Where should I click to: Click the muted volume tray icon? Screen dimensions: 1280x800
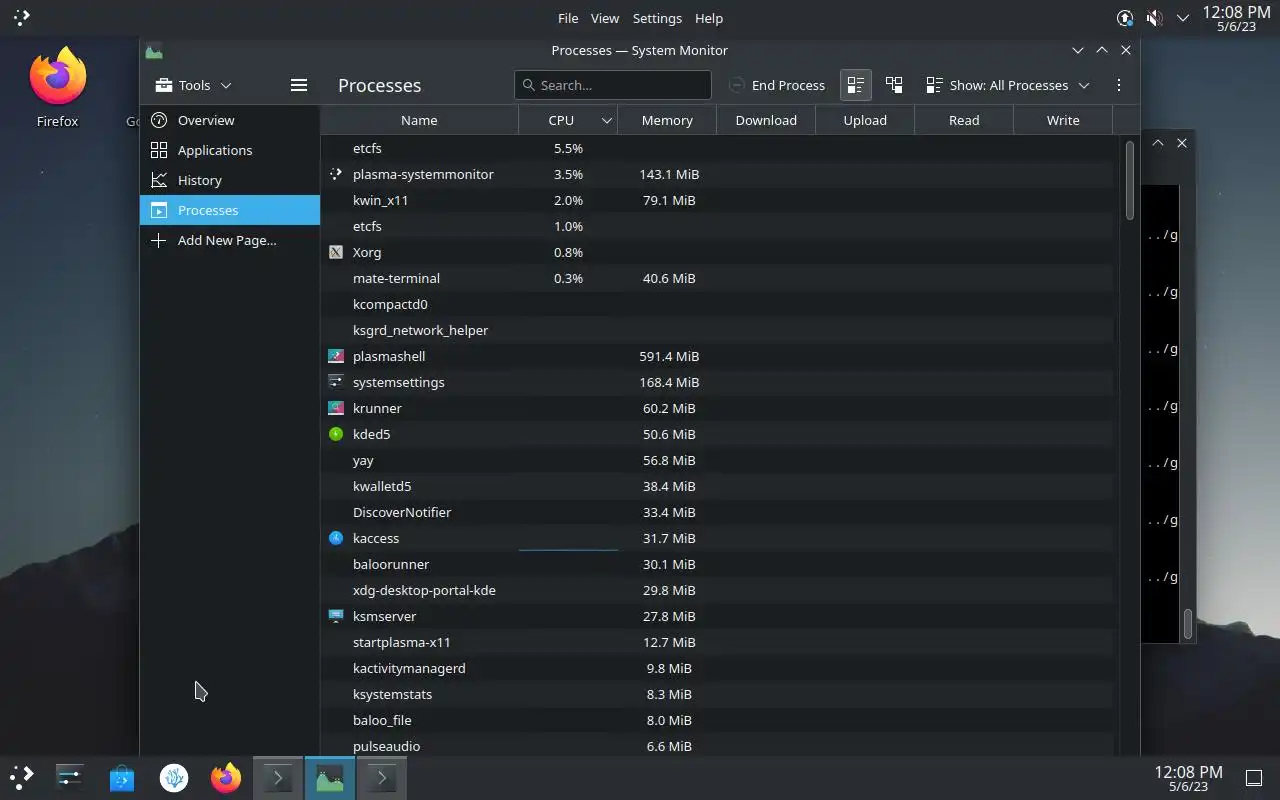[x=1154, y=18]
